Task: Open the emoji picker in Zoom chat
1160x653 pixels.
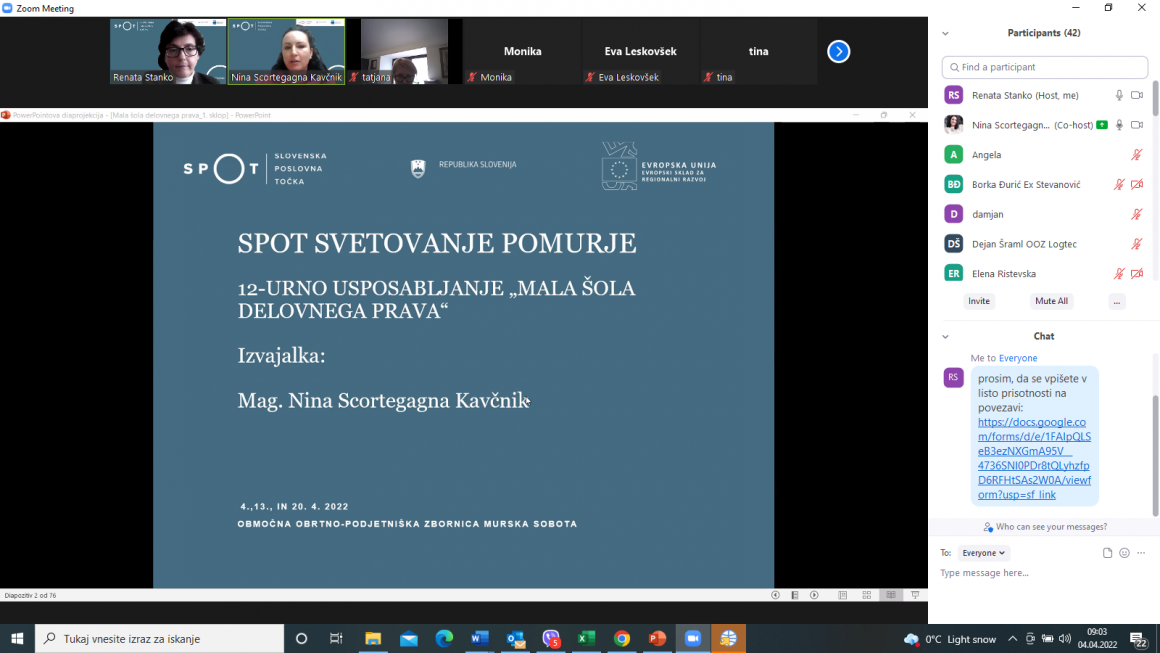Action: pyautogui.click(x=1124, y=552)
